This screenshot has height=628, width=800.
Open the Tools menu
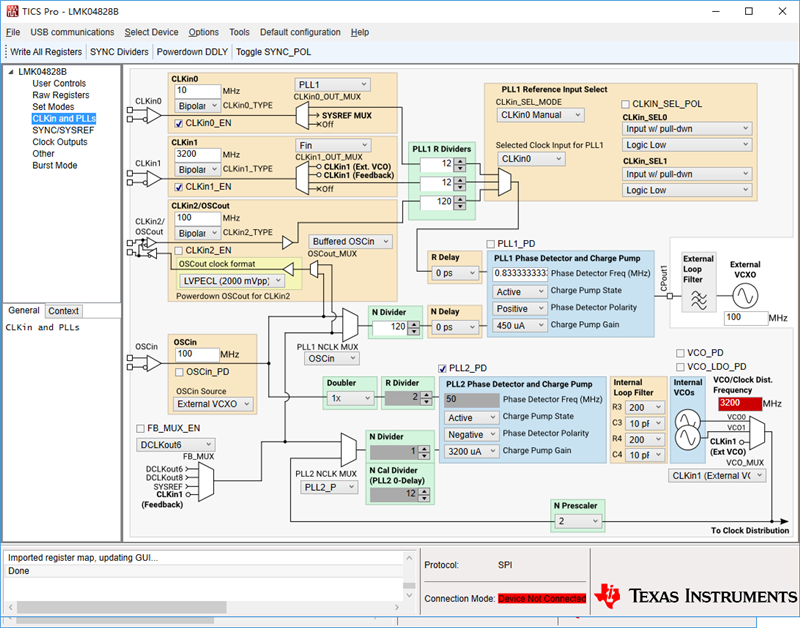239,32
